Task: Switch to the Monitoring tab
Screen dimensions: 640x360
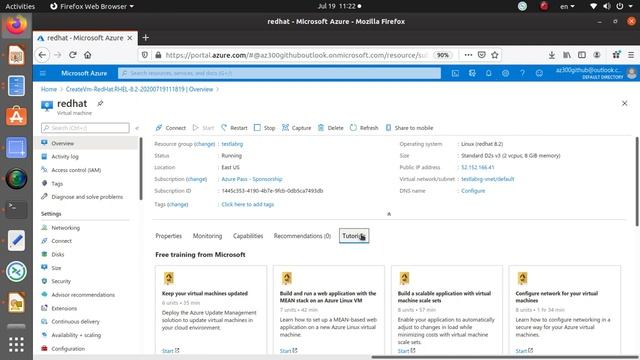Action: (207, 236)
